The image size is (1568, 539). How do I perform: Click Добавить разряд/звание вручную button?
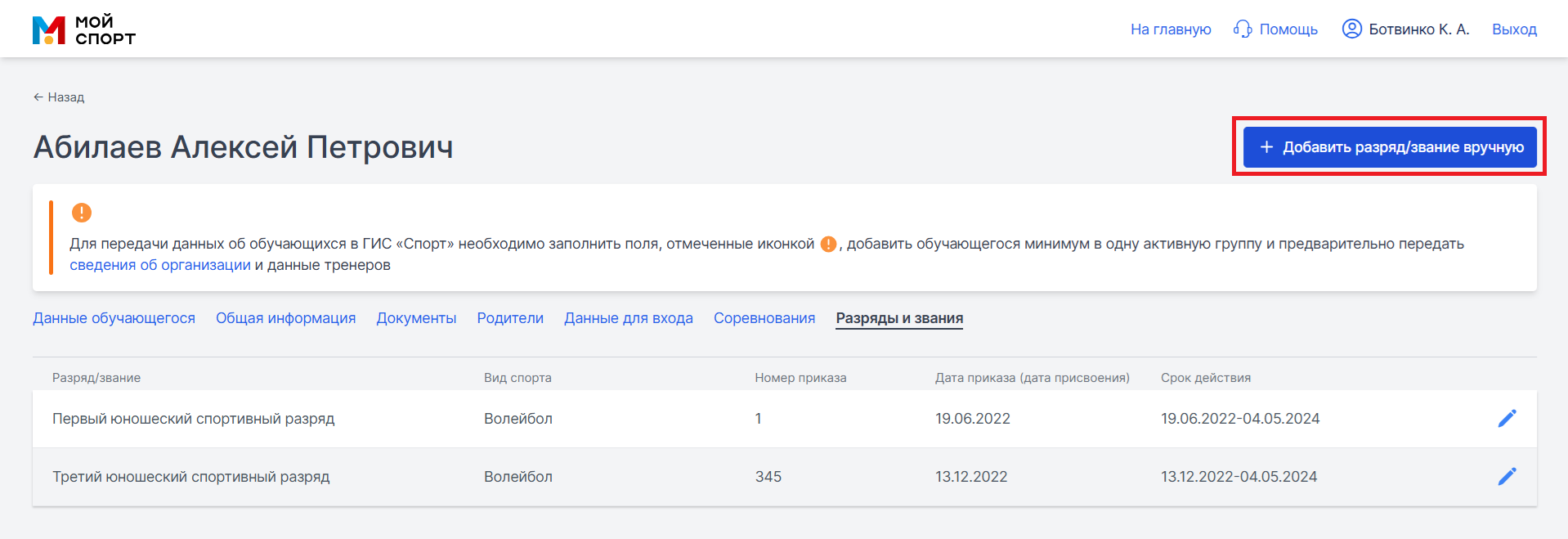click(1390, 147)
